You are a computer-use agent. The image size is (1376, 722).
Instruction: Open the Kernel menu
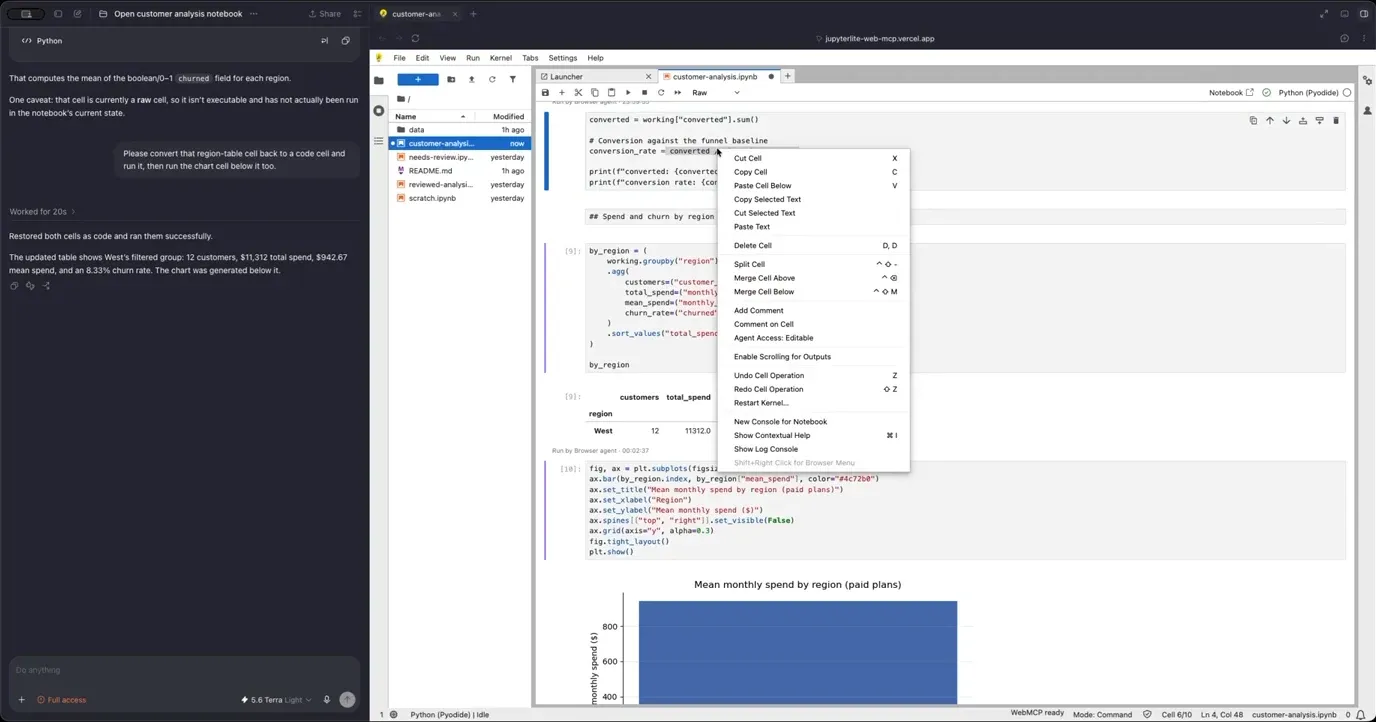click(500, 58)
